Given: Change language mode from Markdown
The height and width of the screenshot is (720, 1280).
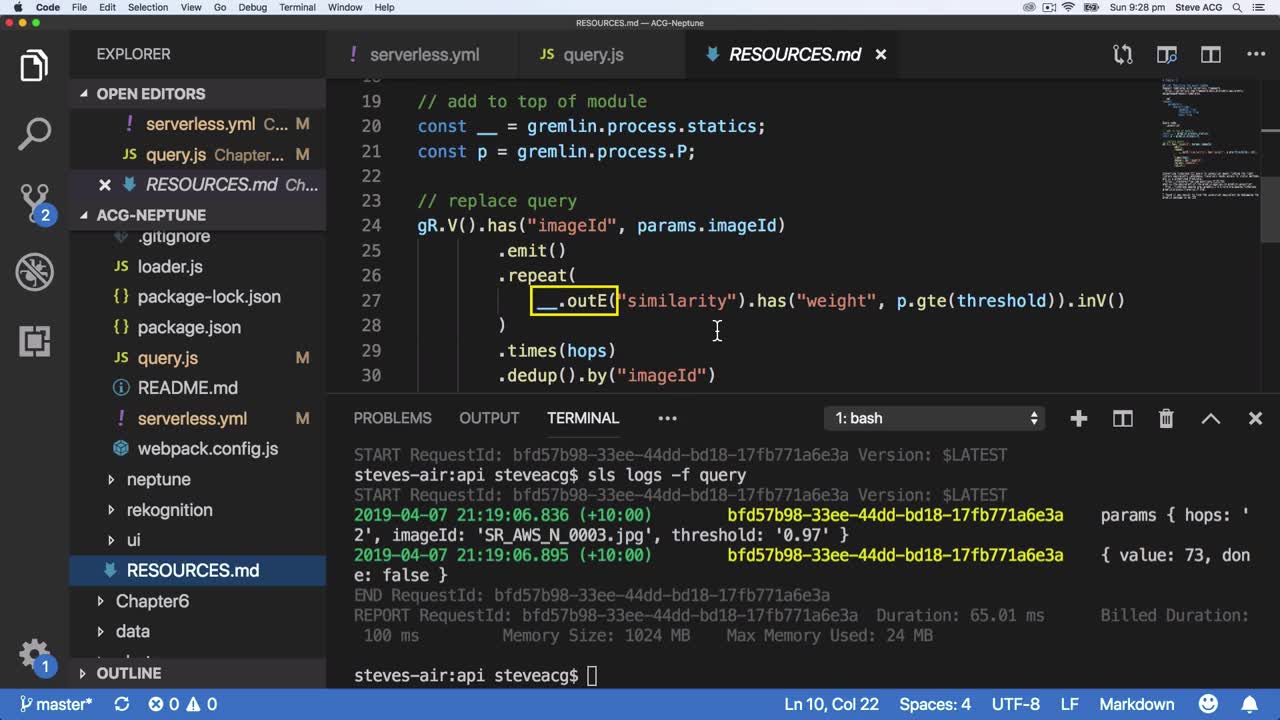Looking at the screenshot, I should 1136,704.
